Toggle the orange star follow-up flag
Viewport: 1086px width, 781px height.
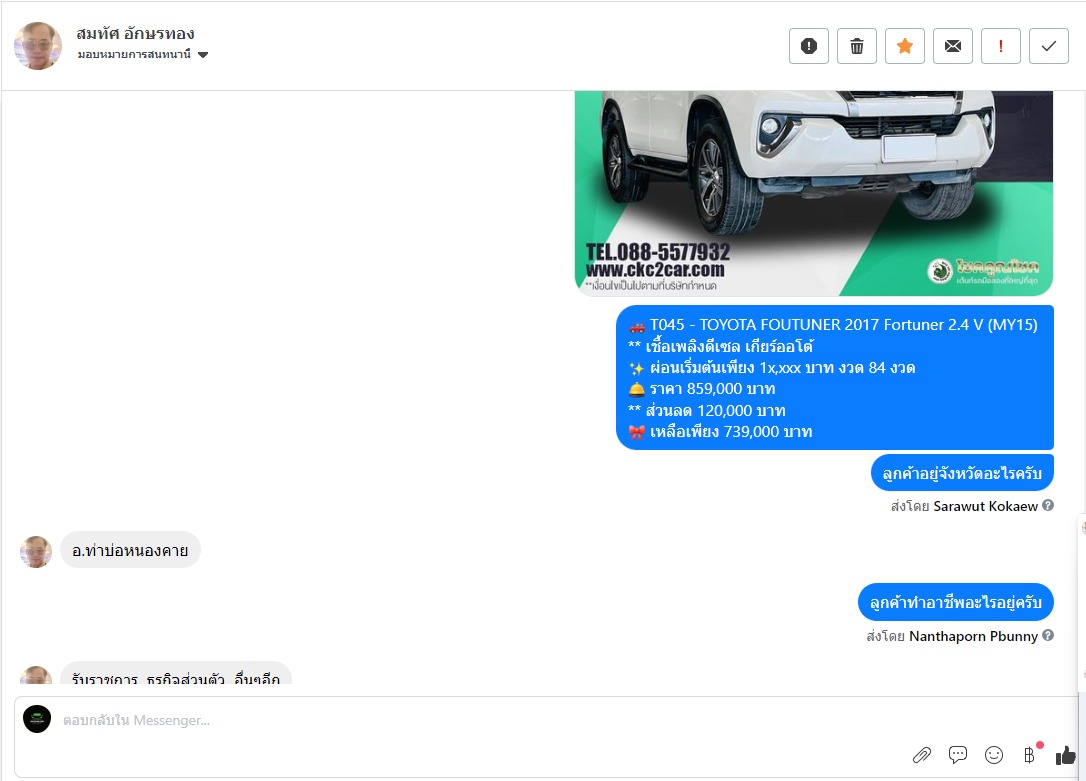tap(905, 46)
